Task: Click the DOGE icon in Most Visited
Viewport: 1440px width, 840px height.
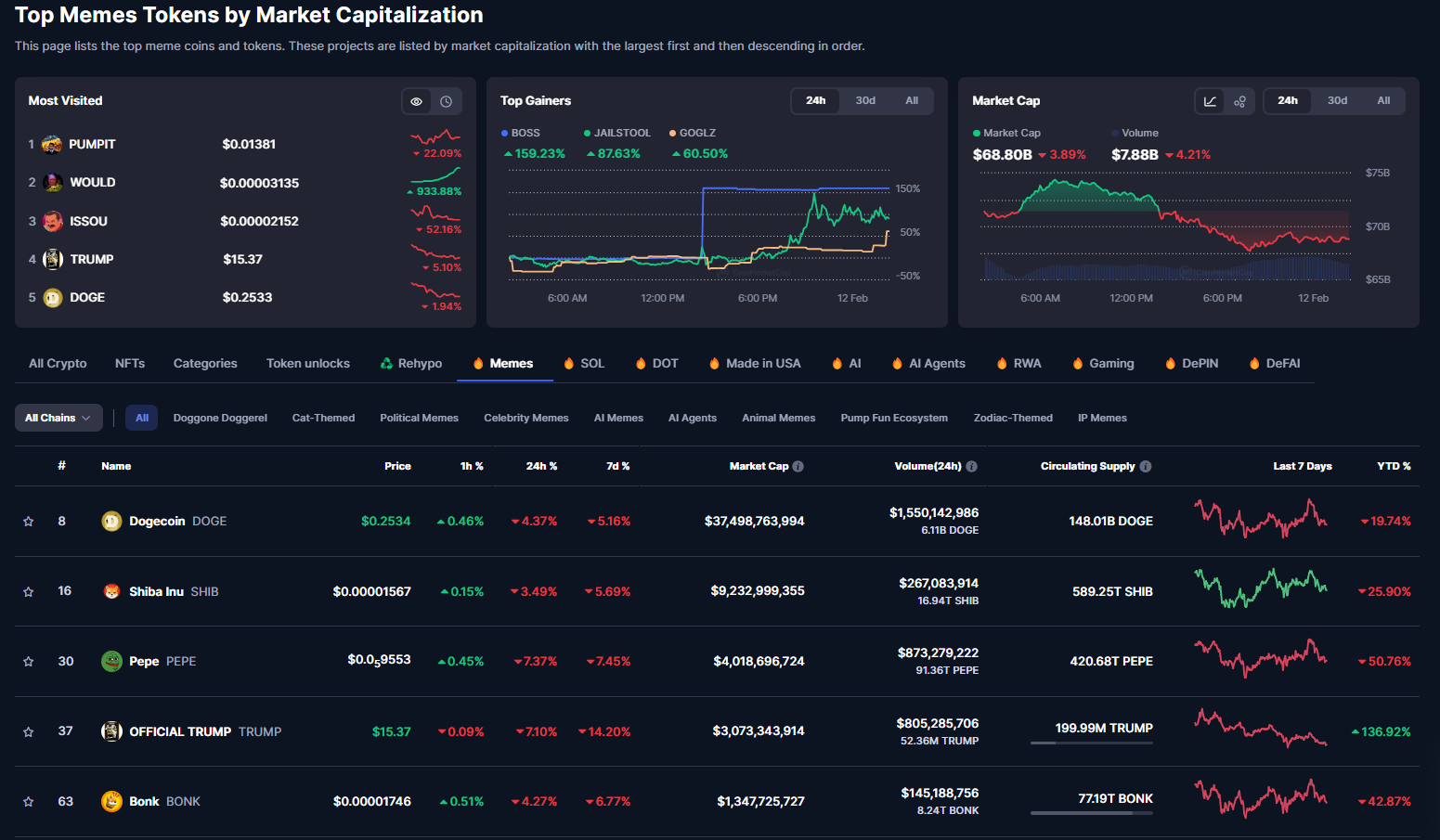Action: 53,298
